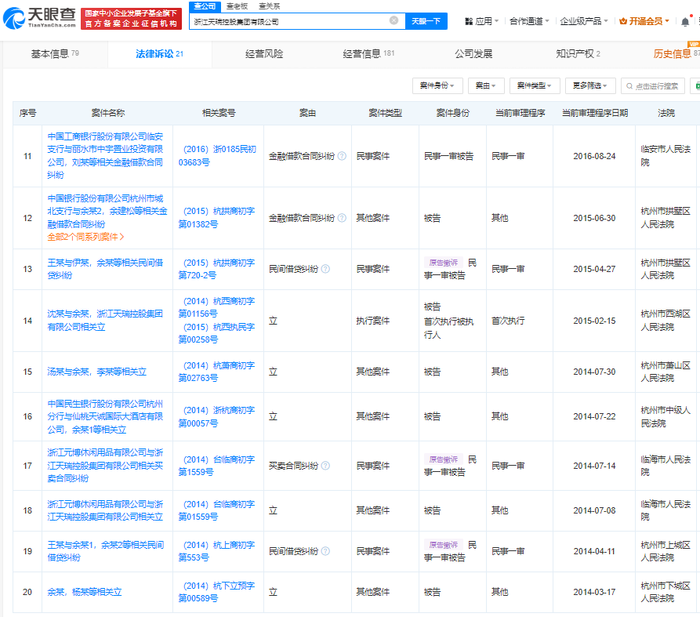Switch to the 知识产权 tab
The height and width of the screenshot is (617, 700).
[x=578, y=54]
